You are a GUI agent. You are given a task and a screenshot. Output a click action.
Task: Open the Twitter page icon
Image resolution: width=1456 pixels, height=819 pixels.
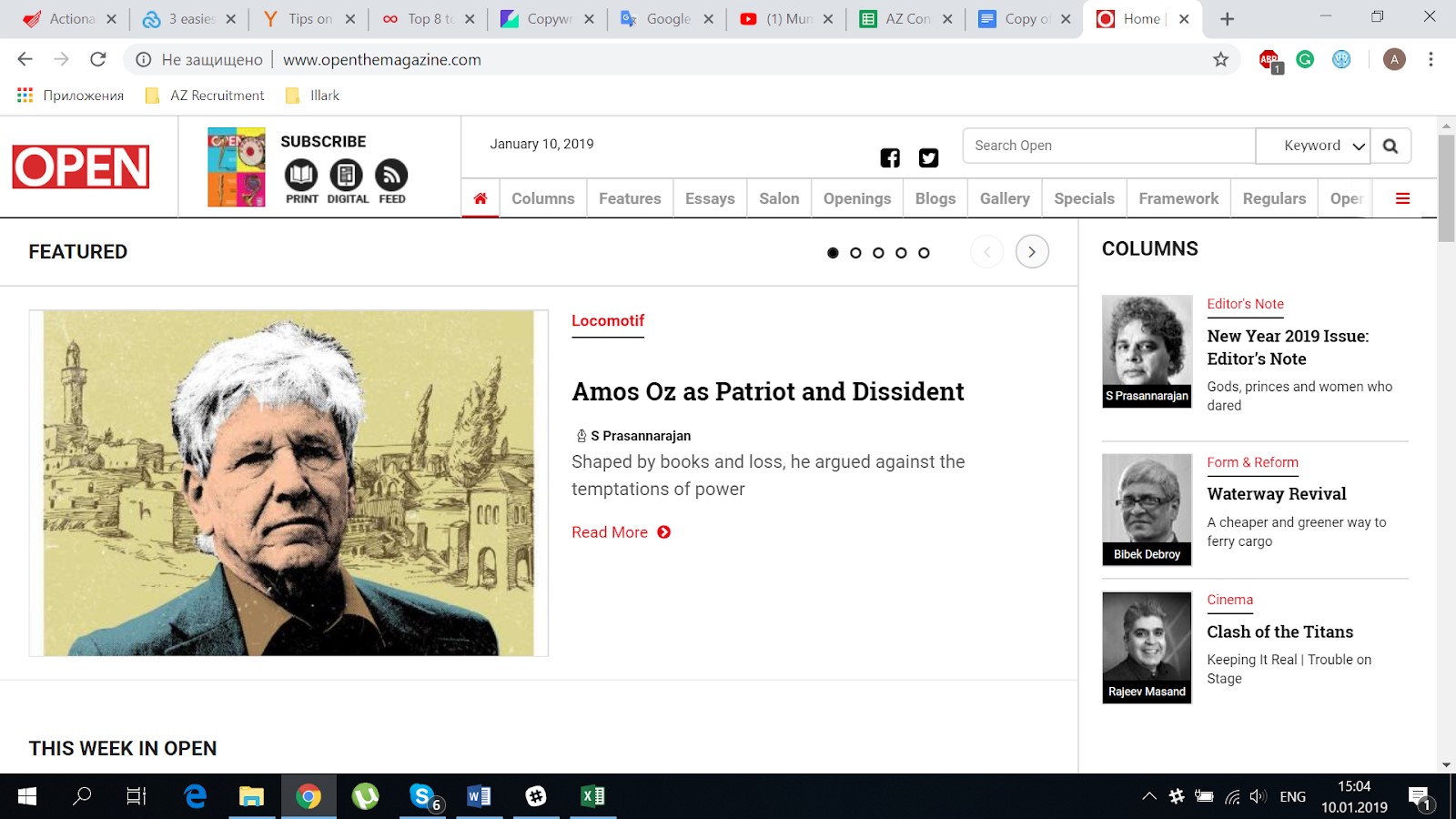coord(928,158)
